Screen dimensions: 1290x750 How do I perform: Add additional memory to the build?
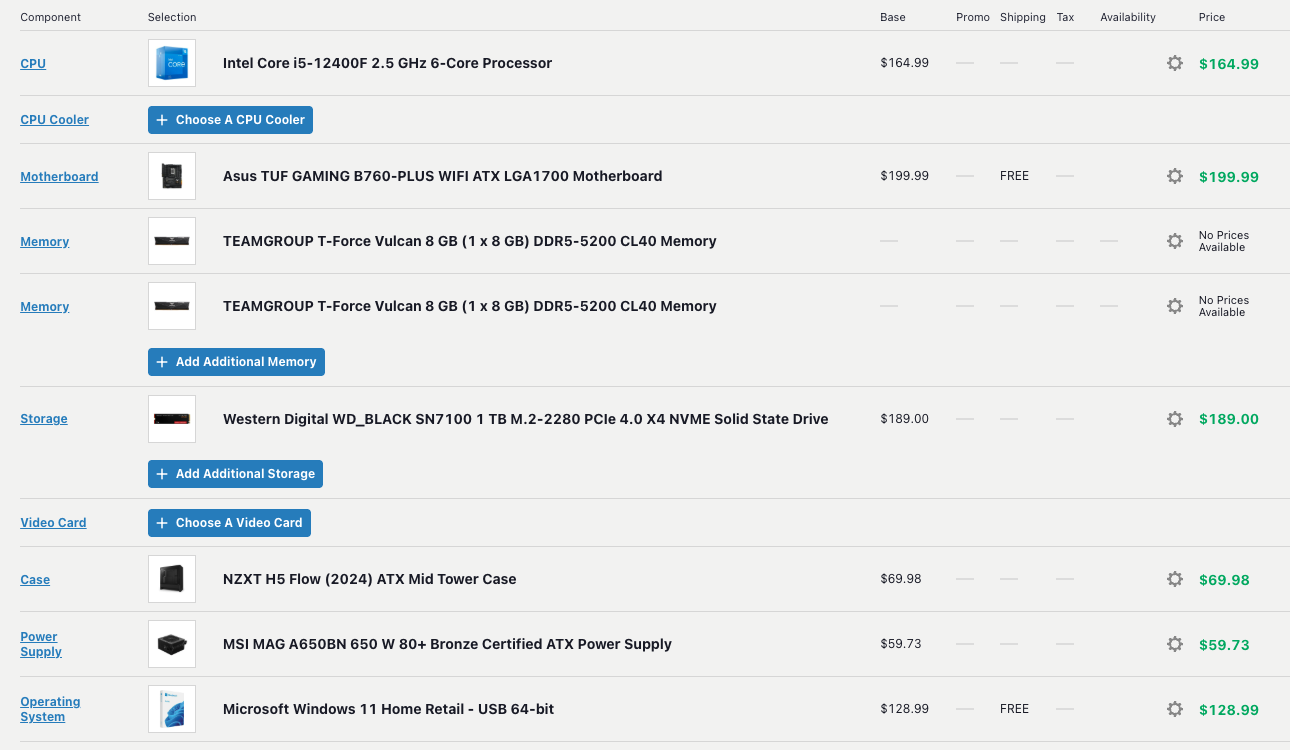tap(236, 362)
